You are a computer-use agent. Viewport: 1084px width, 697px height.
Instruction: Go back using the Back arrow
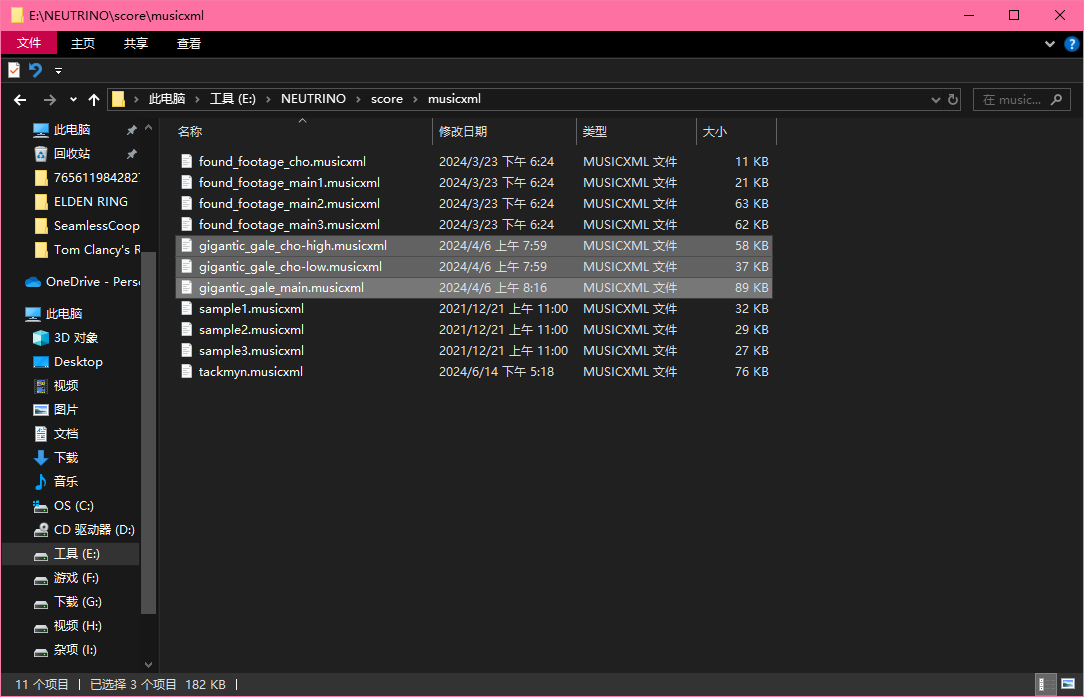pyautogui.click(x=20, y=100)
